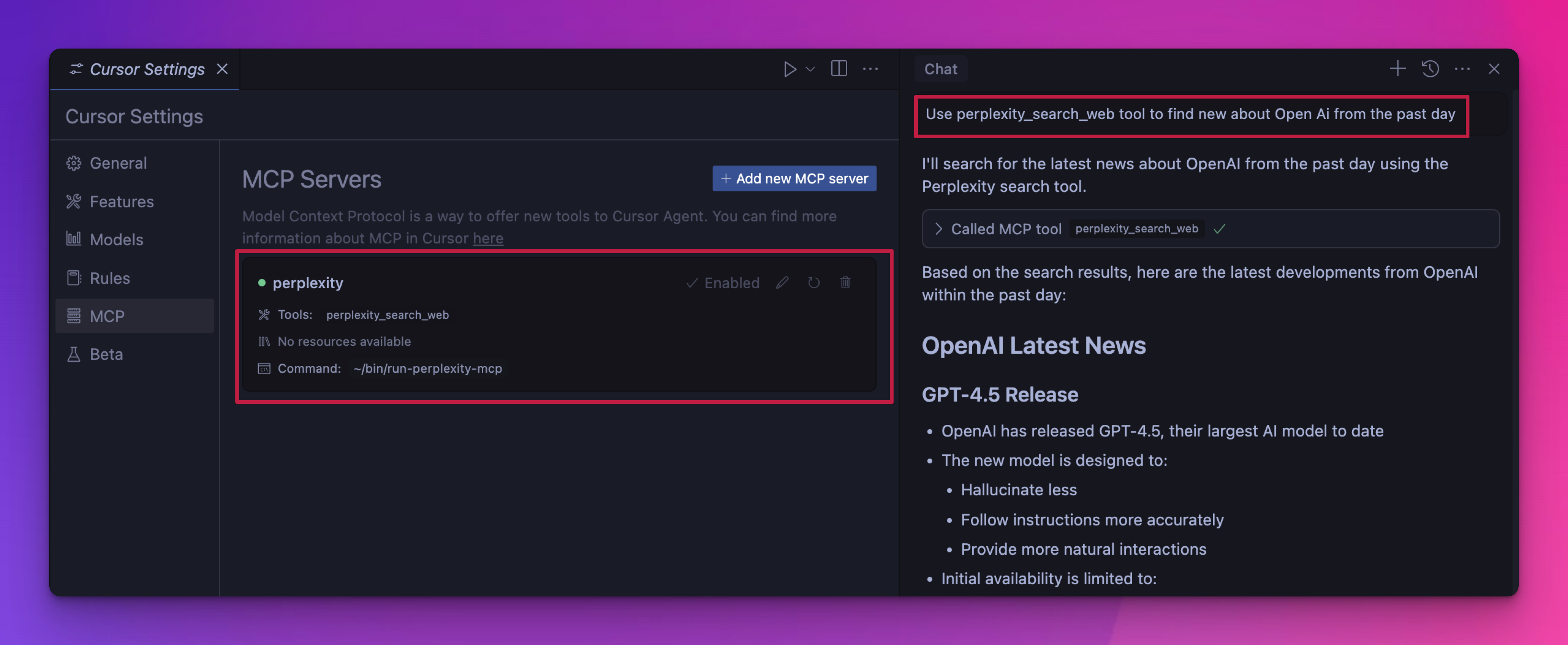Image resolution: width=1568 pixels, height=645 pixels.
Task: Click 'Provide more natural interactions' bullet
Action: pyautogui.click(x=1083, y=549)
